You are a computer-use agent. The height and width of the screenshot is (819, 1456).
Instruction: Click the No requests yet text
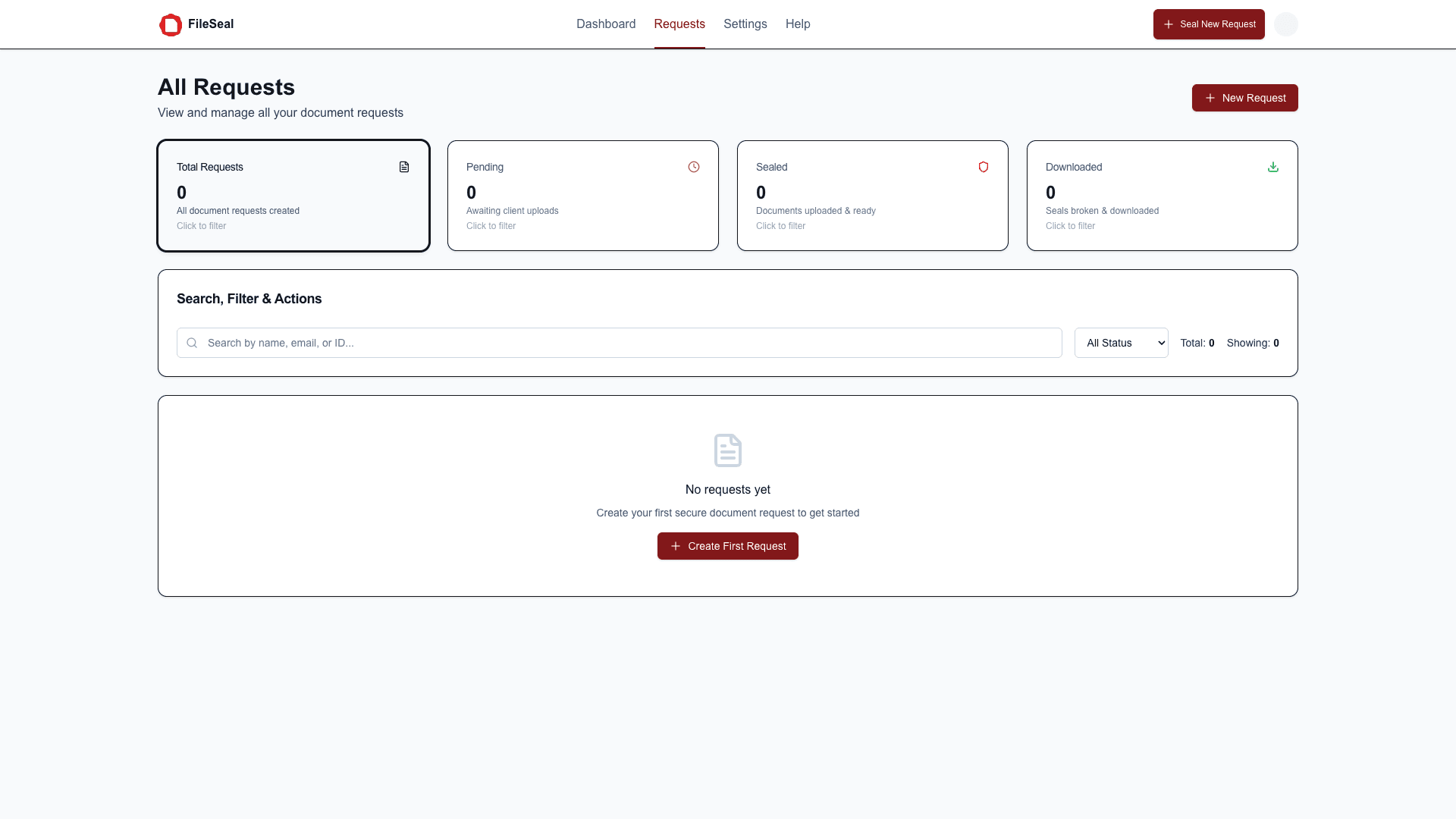tap(728, 490)
